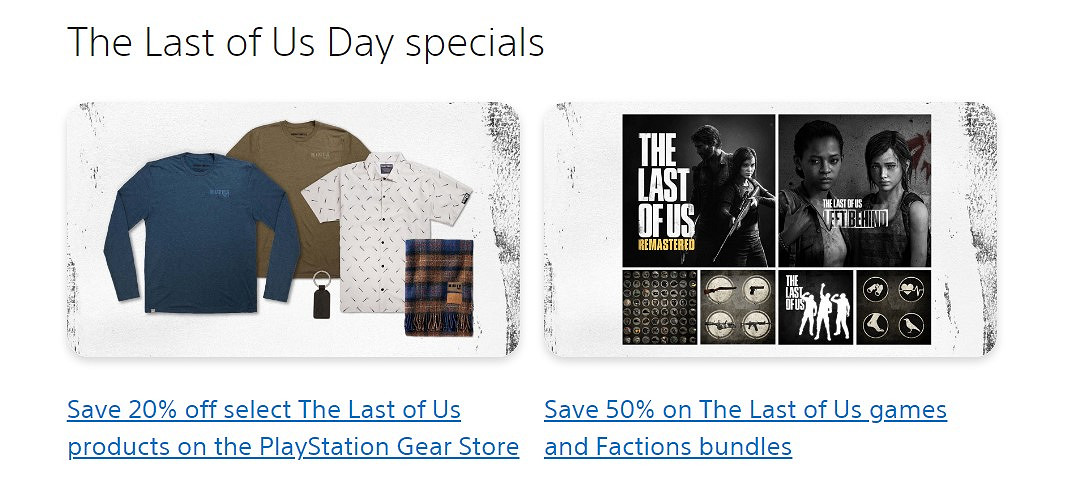Click the dancing silhouettes Factions thumbnail
The image size is (1069, 504).
click(x=815, y=307)
